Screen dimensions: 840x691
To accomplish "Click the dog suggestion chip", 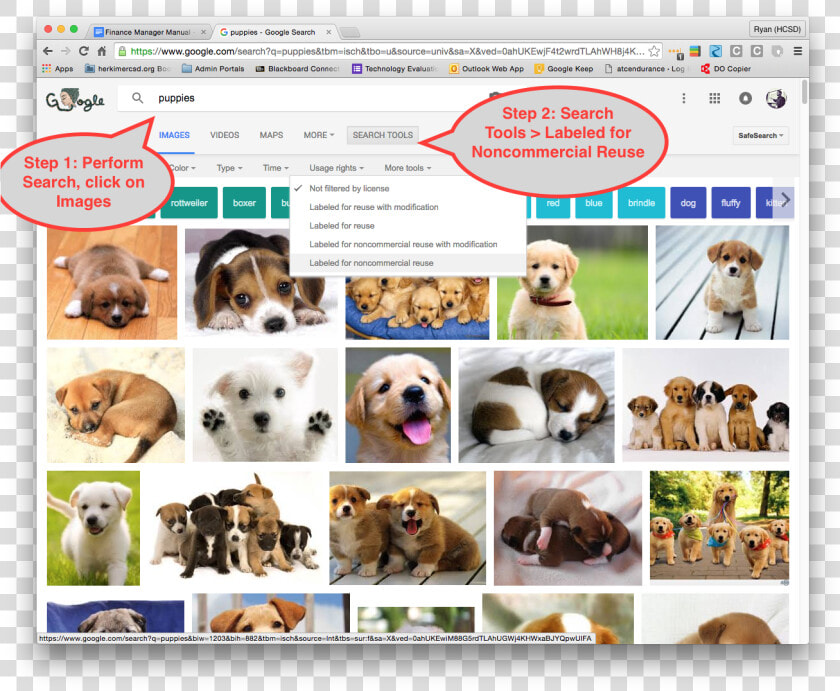I will point(688,202).
